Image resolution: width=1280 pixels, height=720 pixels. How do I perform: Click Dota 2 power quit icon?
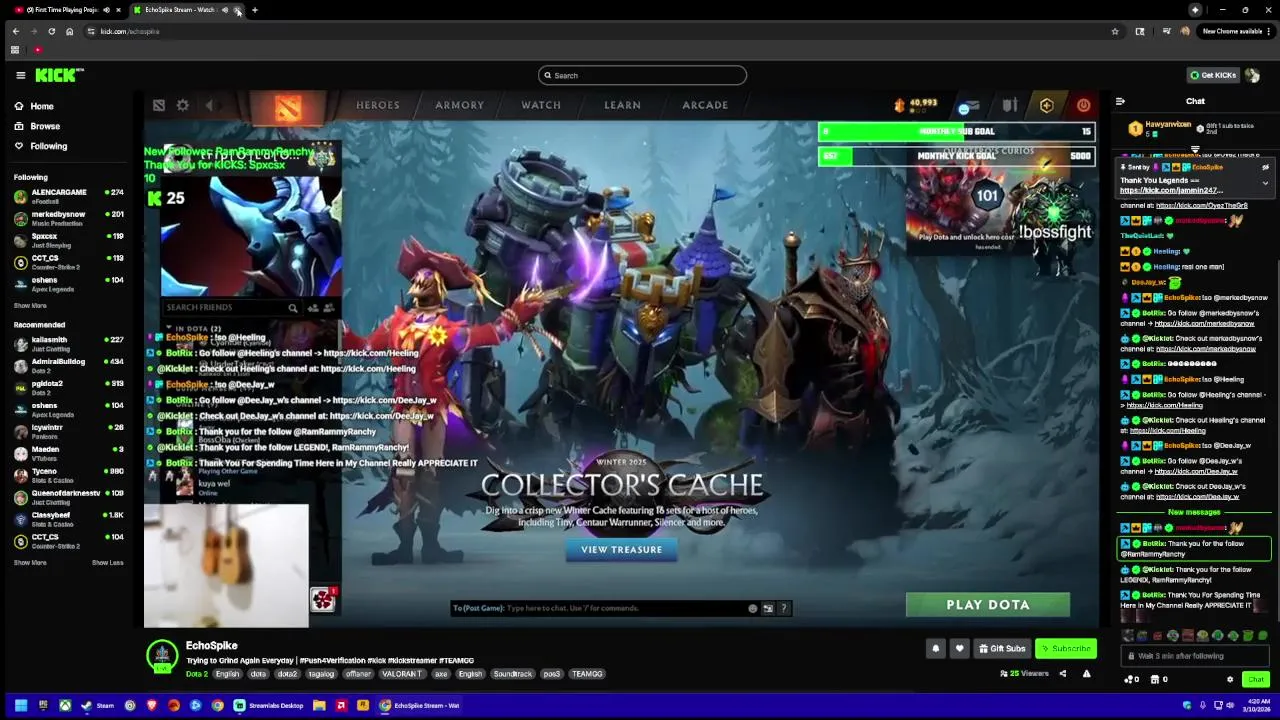click(x=1083, y=105)
